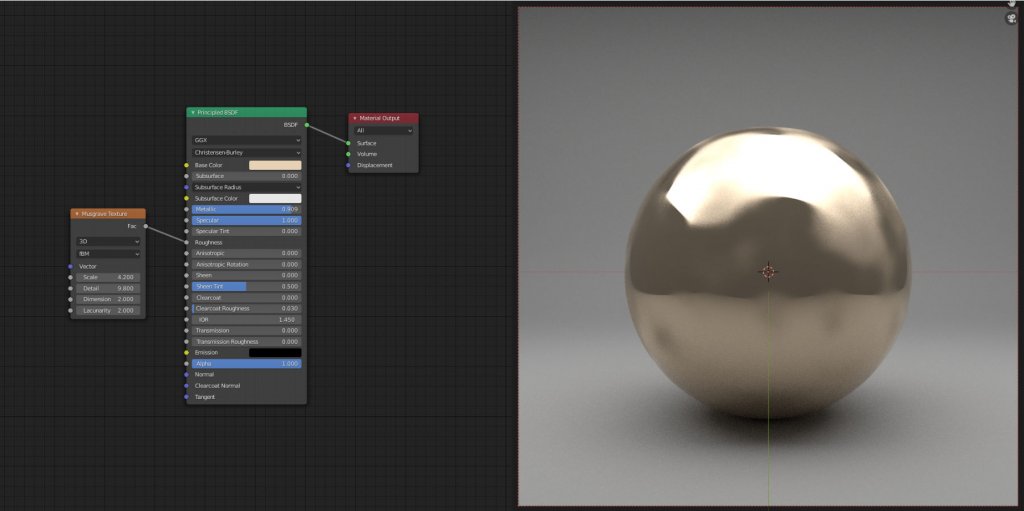Click the Musgrave Fac output socket
The image size is (1024, 511).
tap(146, 226)
